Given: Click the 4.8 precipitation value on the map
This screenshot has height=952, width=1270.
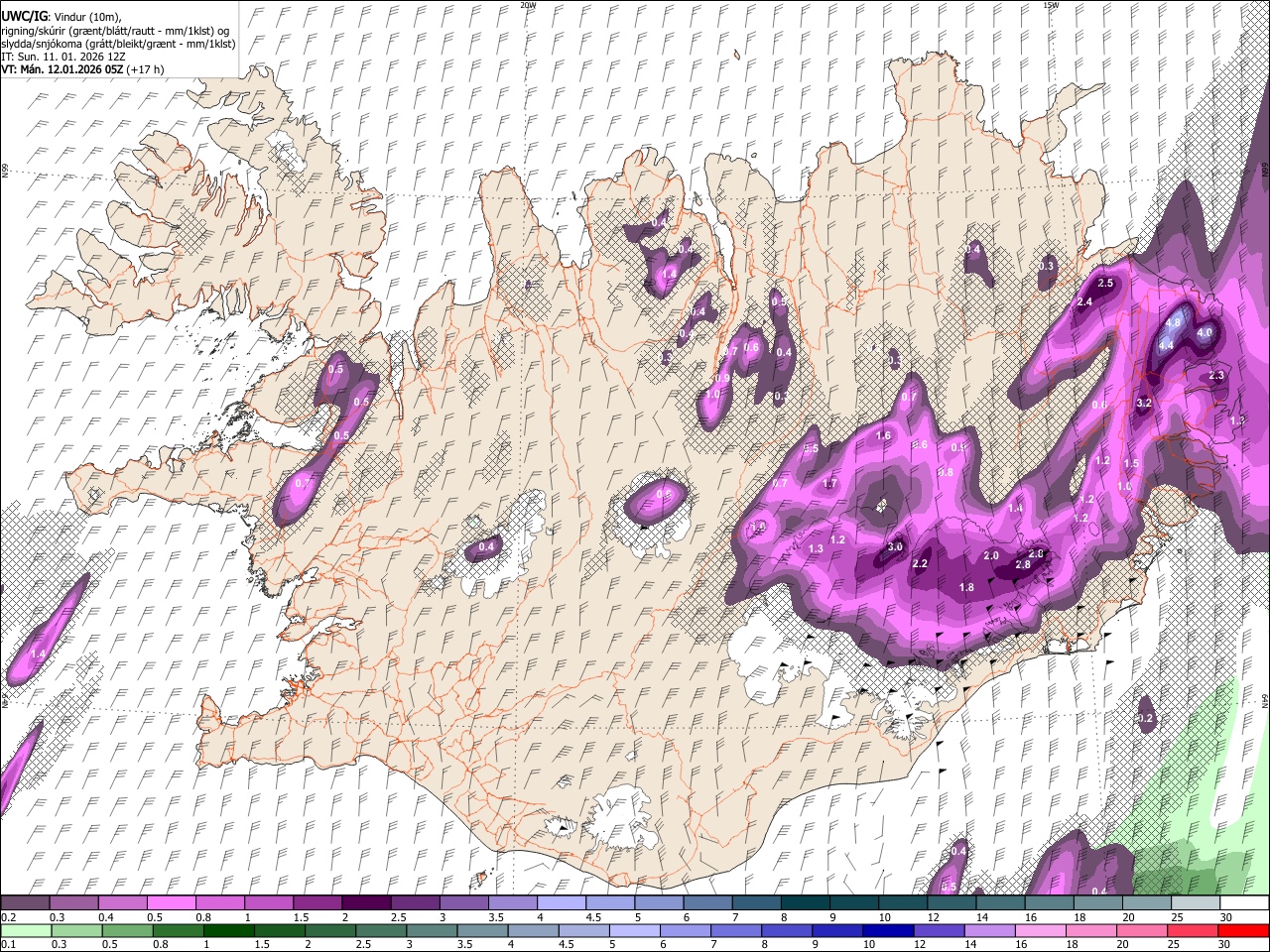Looking at the screenshot, I should [x=1175, y=322].
